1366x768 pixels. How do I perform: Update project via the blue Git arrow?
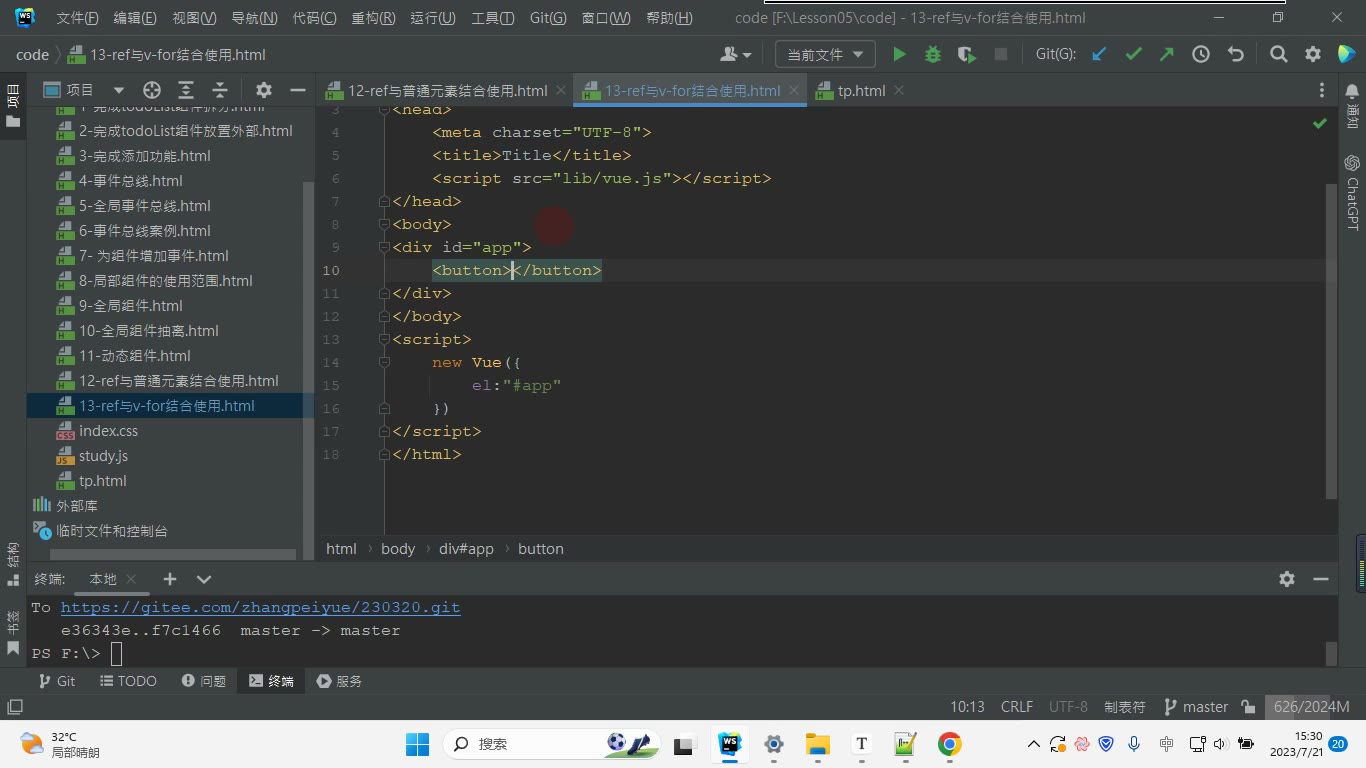click(x=1099, y=55)
